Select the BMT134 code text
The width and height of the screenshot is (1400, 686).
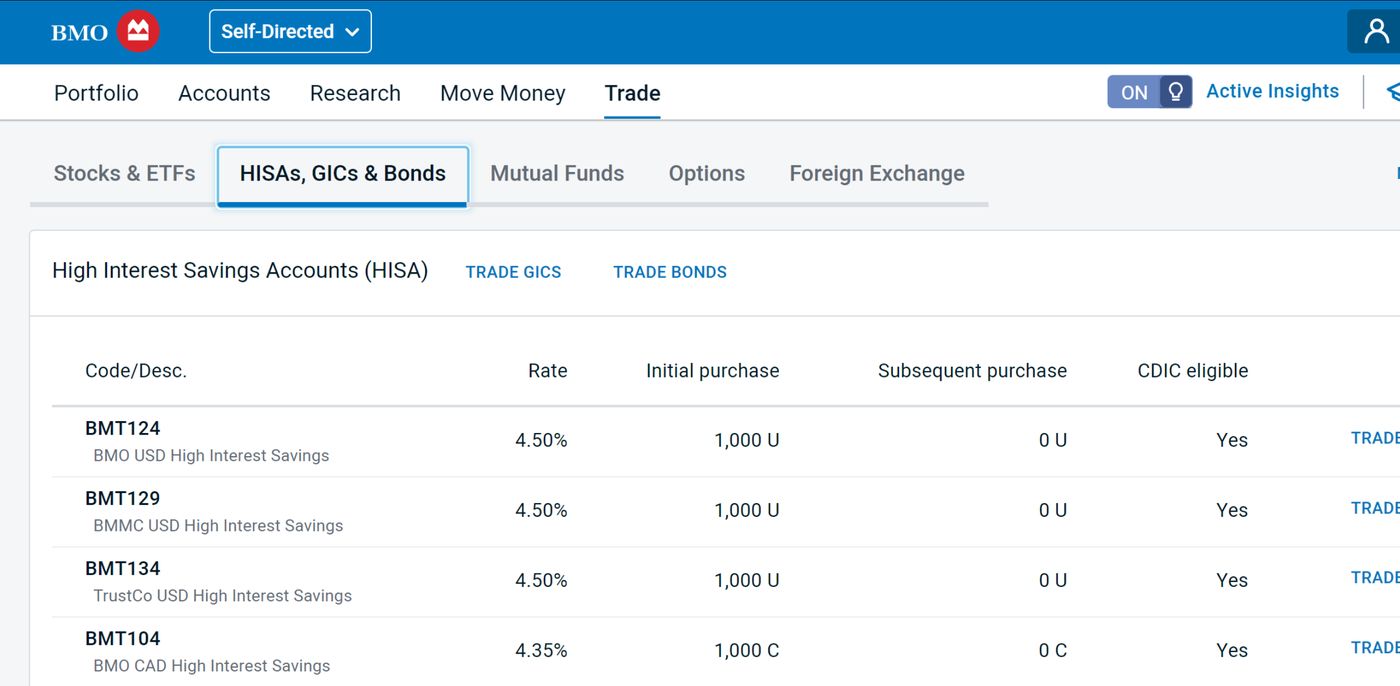[x=123, y=568]
